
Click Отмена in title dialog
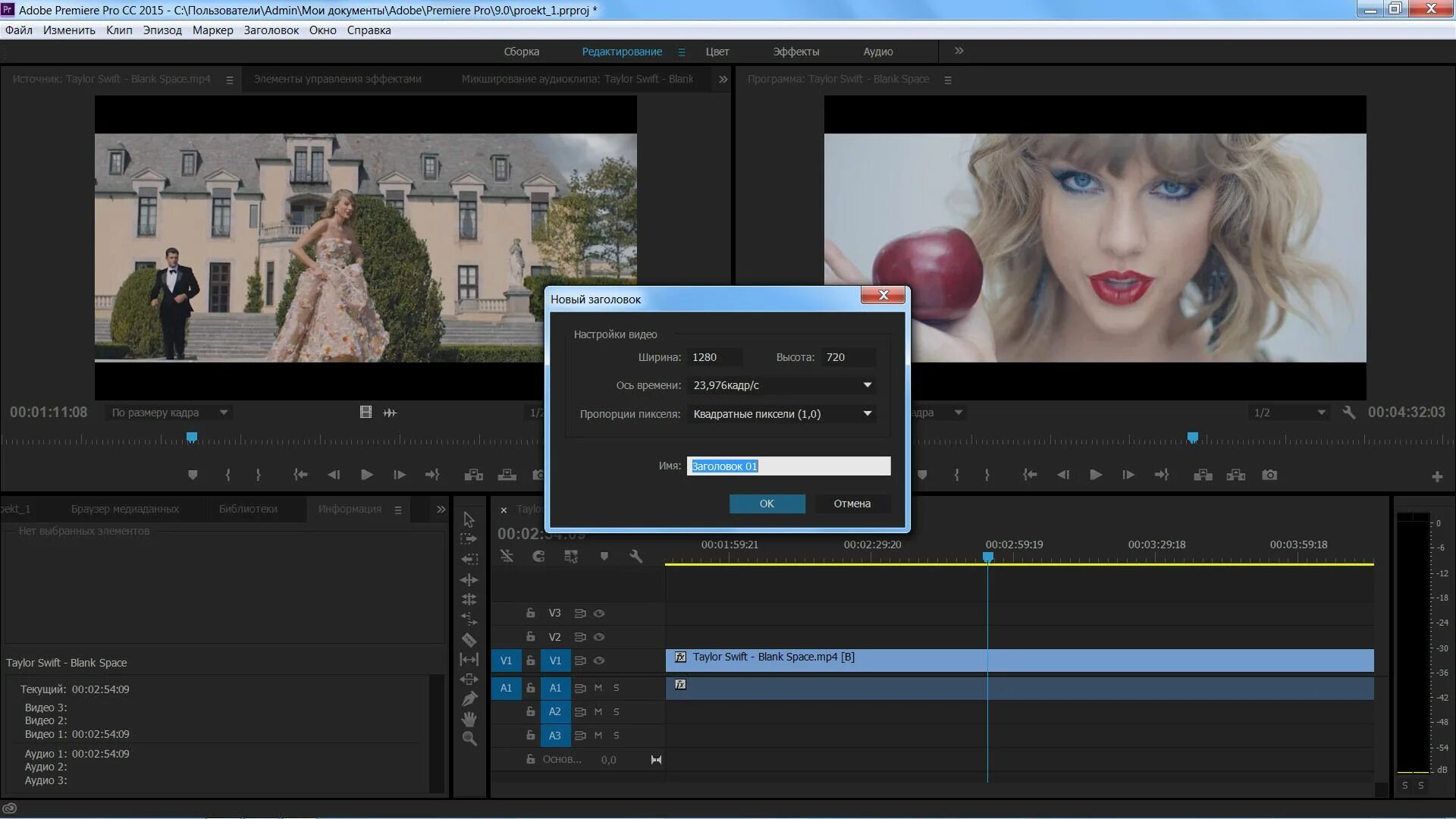coord(852,504)
